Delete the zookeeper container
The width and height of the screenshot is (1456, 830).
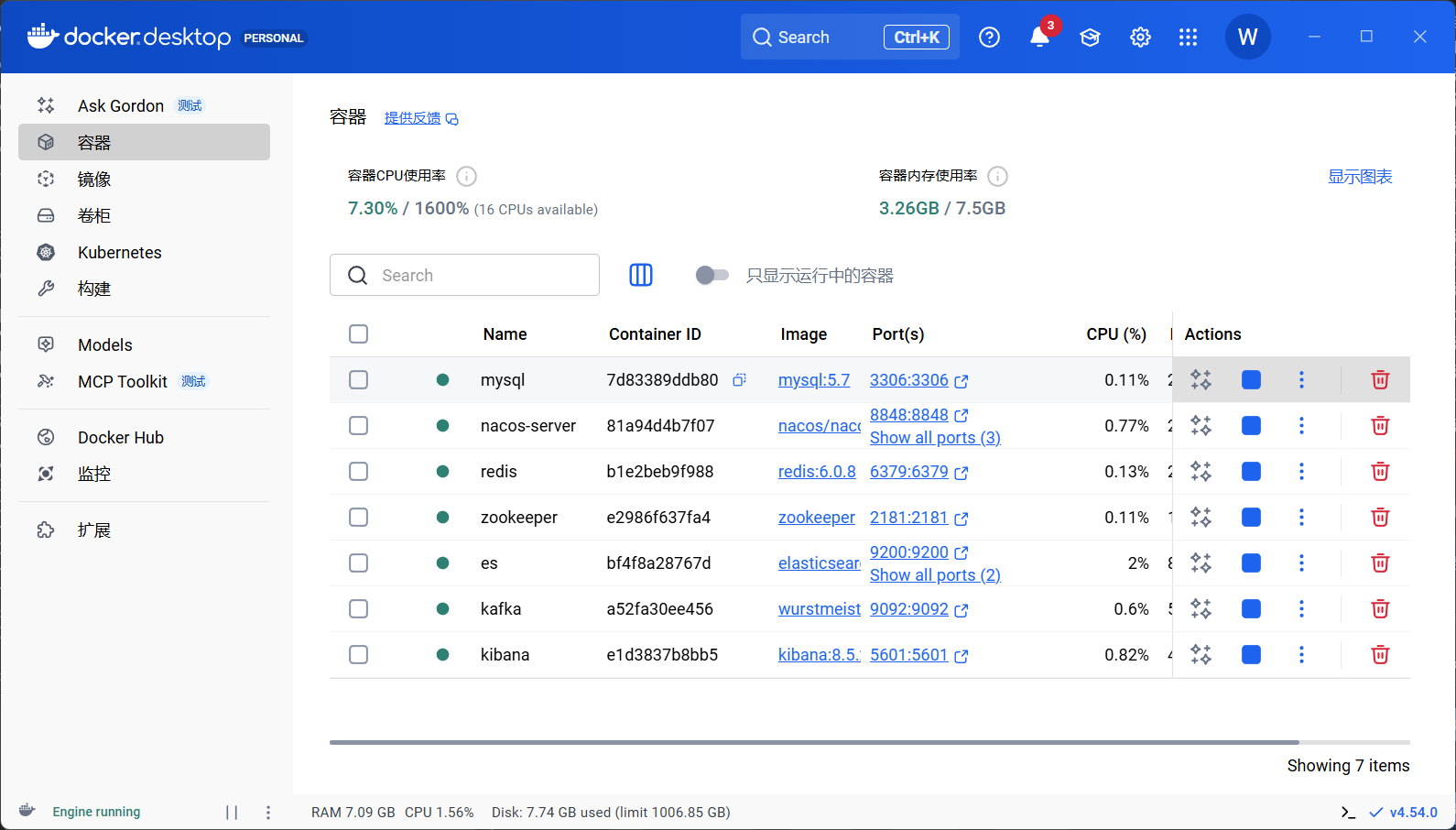(1380, 518)
